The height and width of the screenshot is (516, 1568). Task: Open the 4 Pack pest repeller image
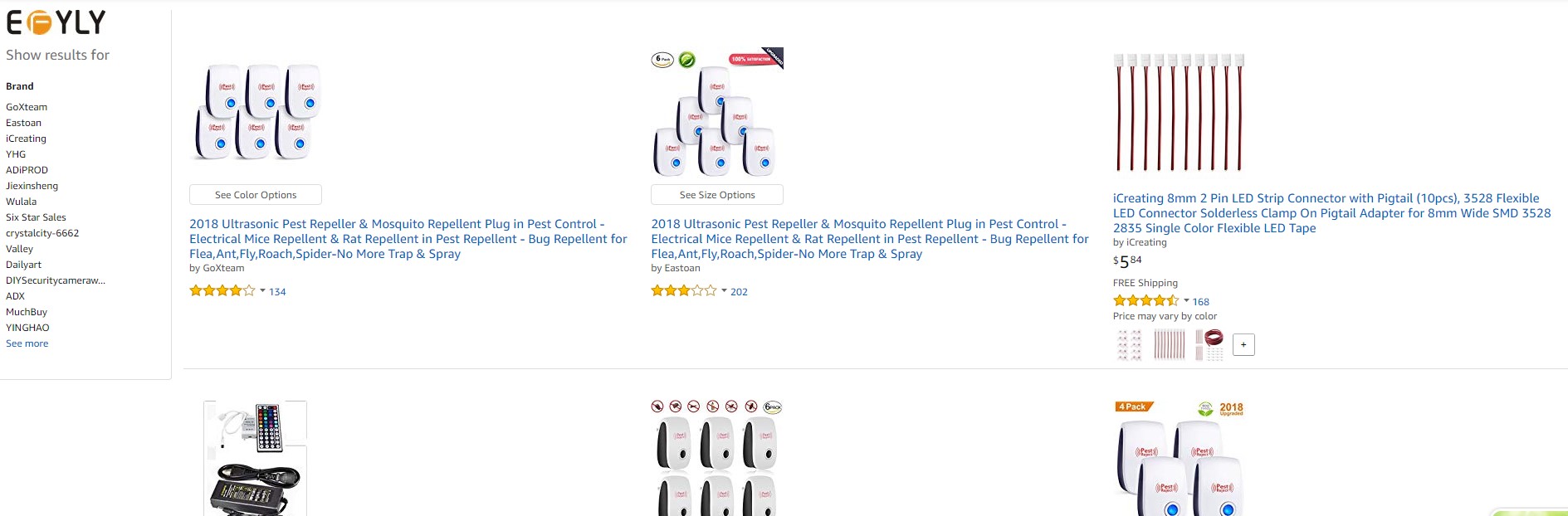(1179, 458)
